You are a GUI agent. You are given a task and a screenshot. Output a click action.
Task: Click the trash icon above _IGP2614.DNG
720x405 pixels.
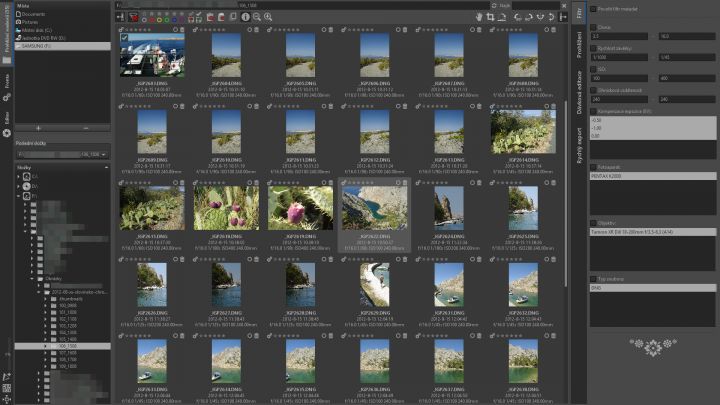pyautogui.click(x=554, y=106)
